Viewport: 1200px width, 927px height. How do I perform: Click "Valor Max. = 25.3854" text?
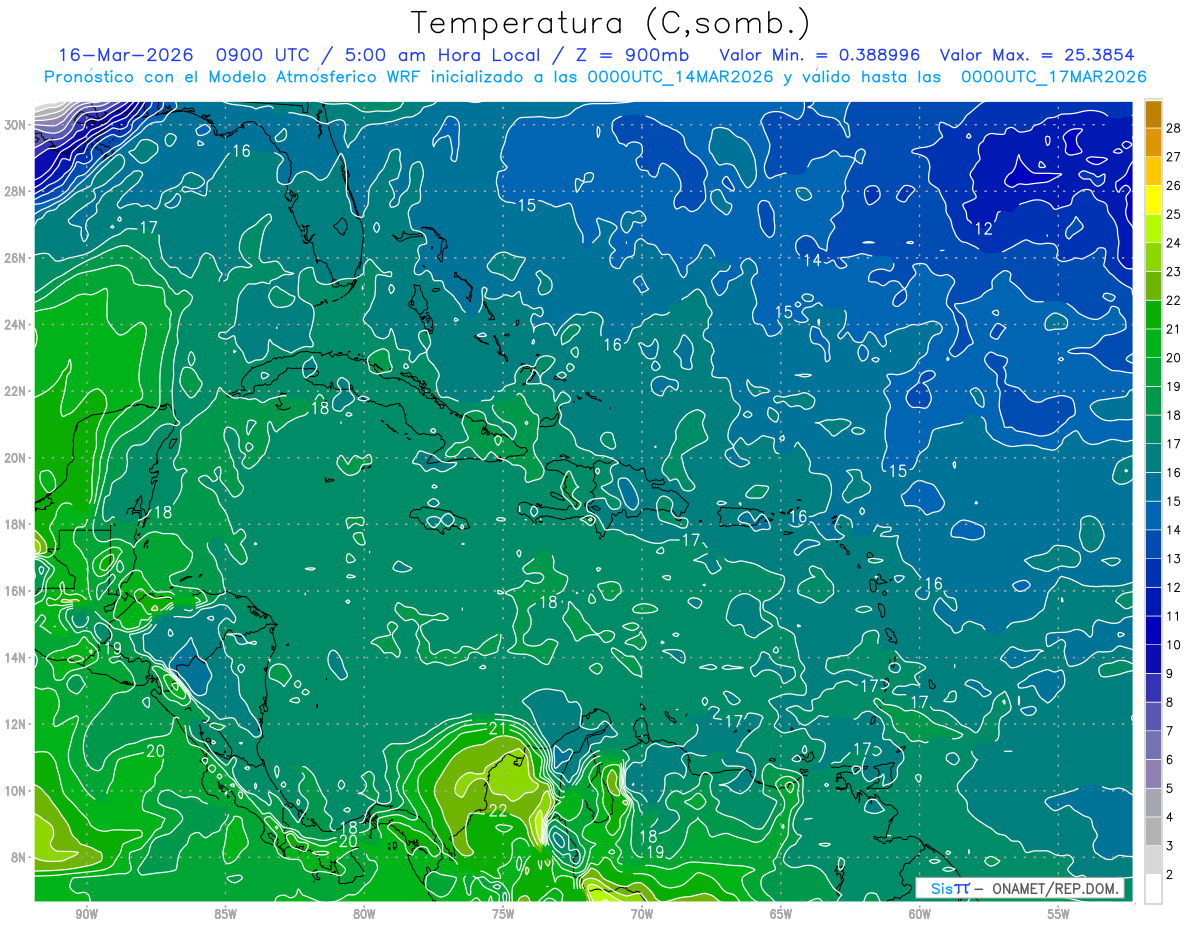1038,55
